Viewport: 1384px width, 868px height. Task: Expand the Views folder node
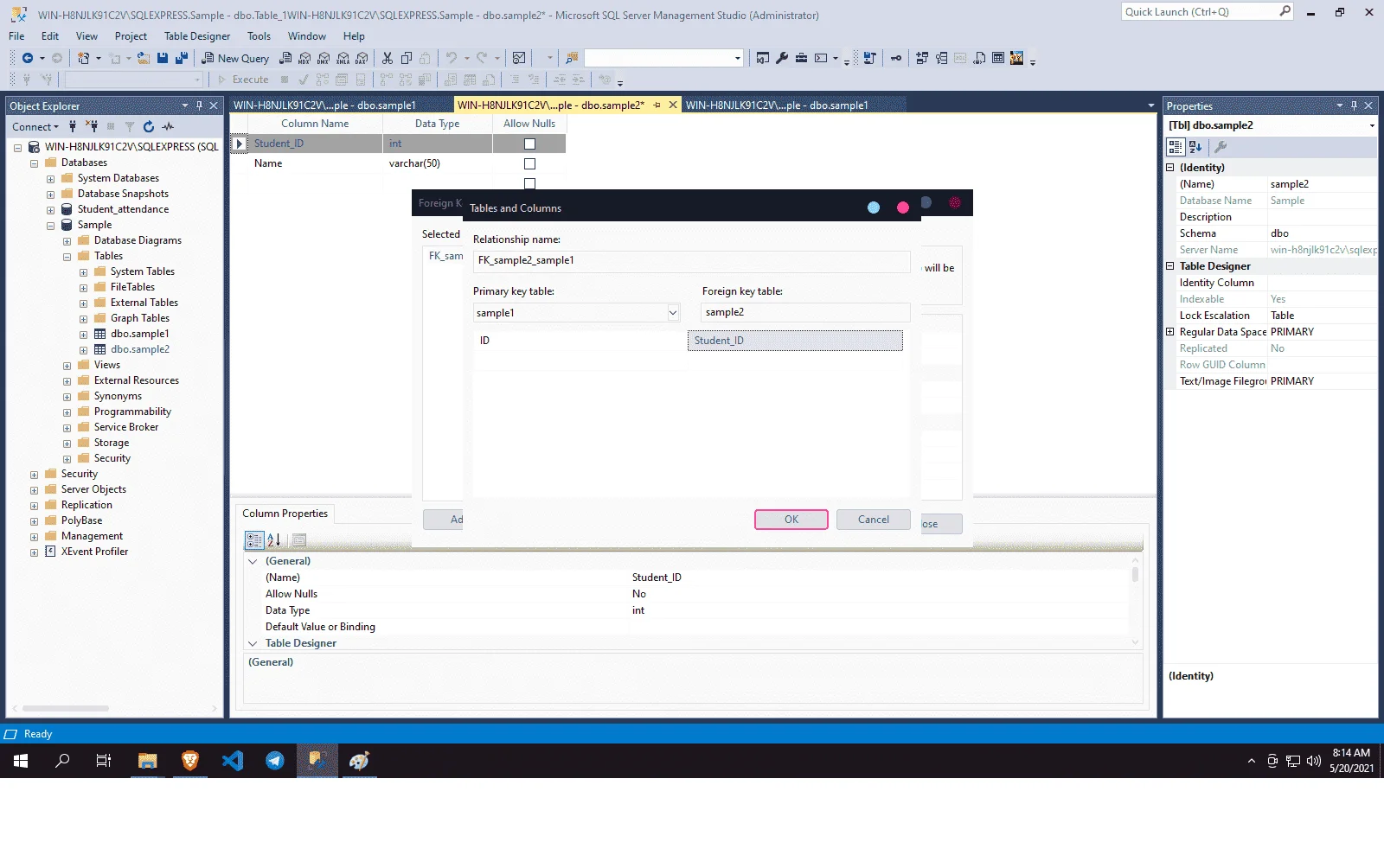[67, 366]
